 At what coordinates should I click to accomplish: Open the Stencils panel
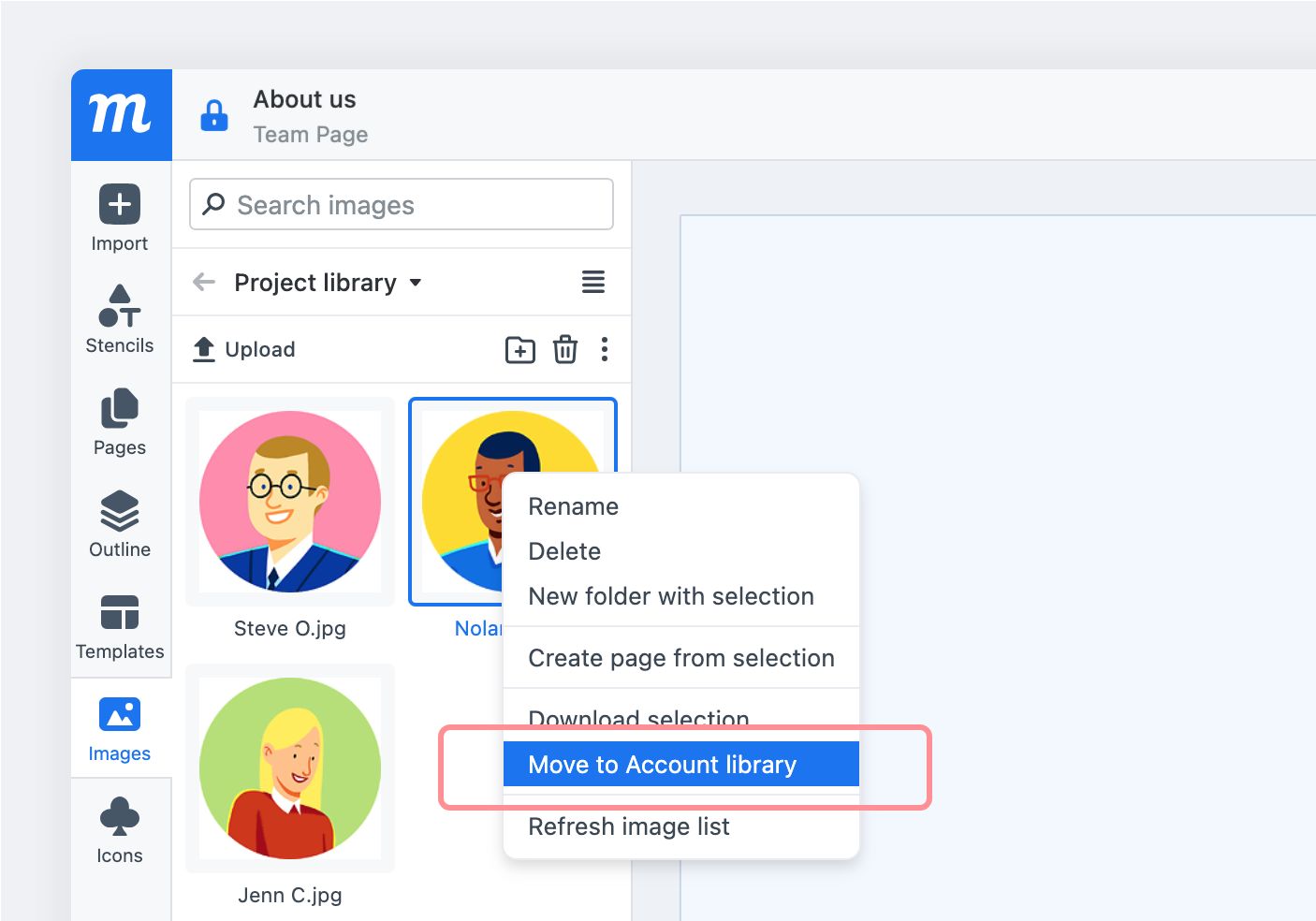[x=120, y=319]
